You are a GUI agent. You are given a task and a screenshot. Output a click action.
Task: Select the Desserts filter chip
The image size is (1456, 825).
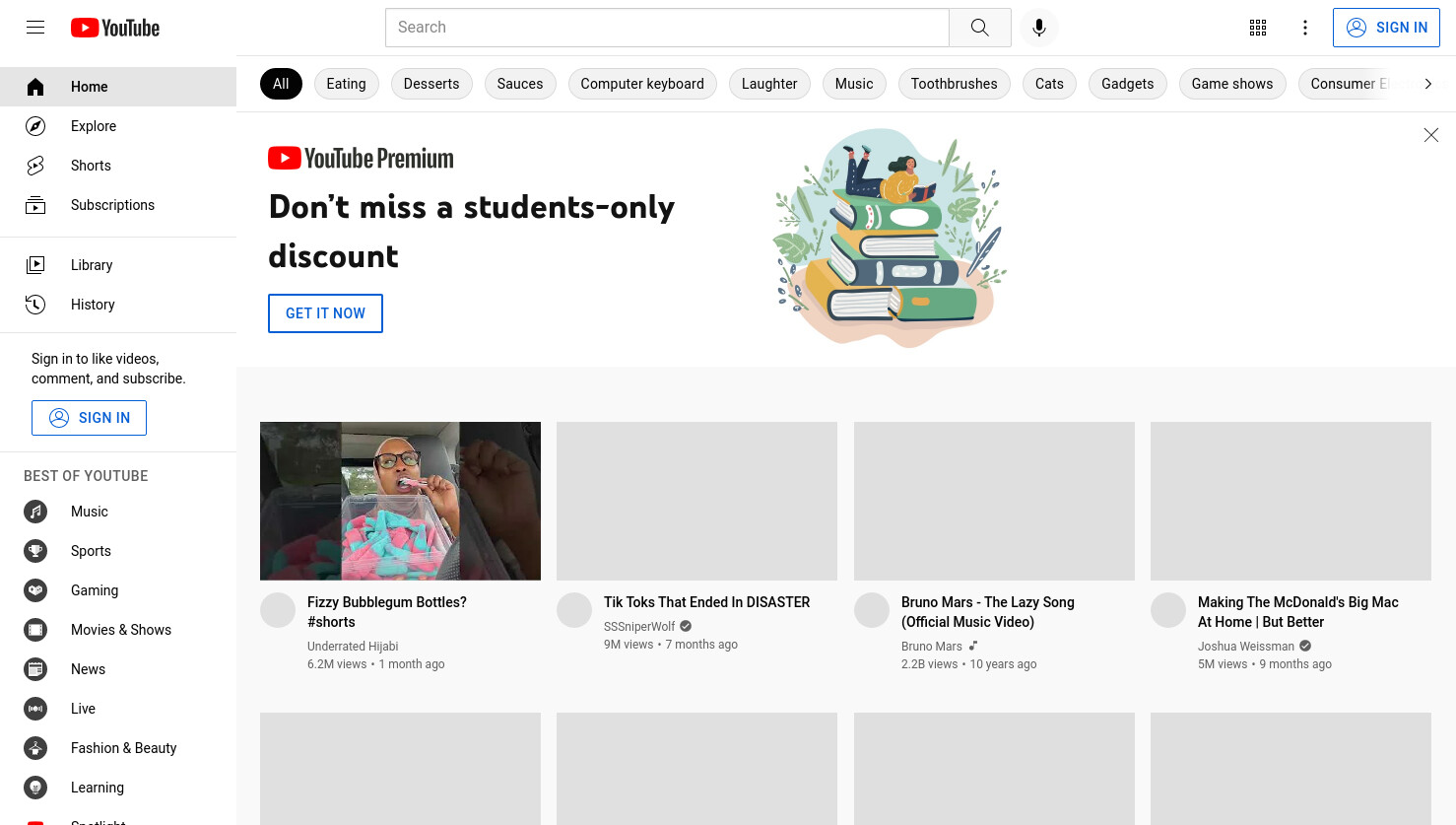point(431,84)
